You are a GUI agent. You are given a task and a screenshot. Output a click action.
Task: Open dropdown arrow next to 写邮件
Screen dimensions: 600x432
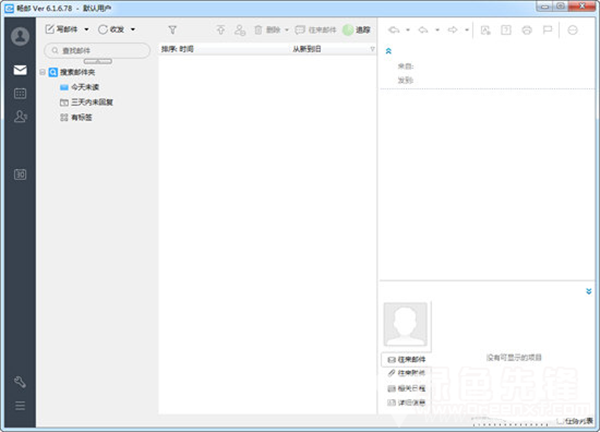click(86, 29)
